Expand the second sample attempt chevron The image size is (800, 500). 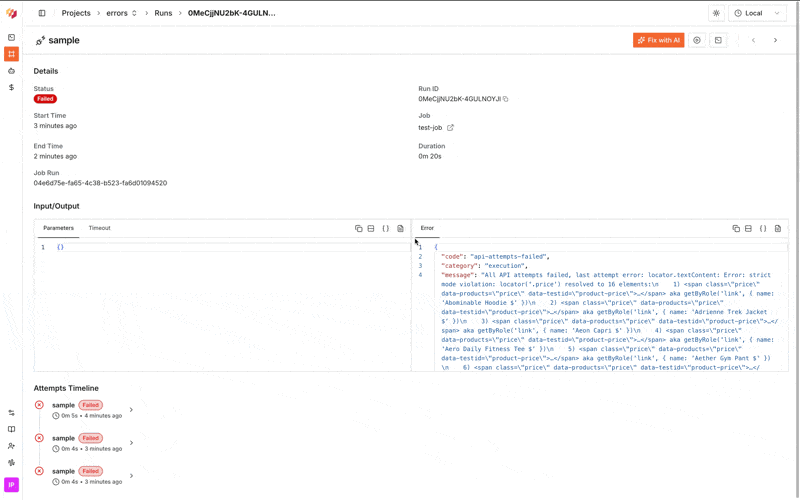[131, 443]
